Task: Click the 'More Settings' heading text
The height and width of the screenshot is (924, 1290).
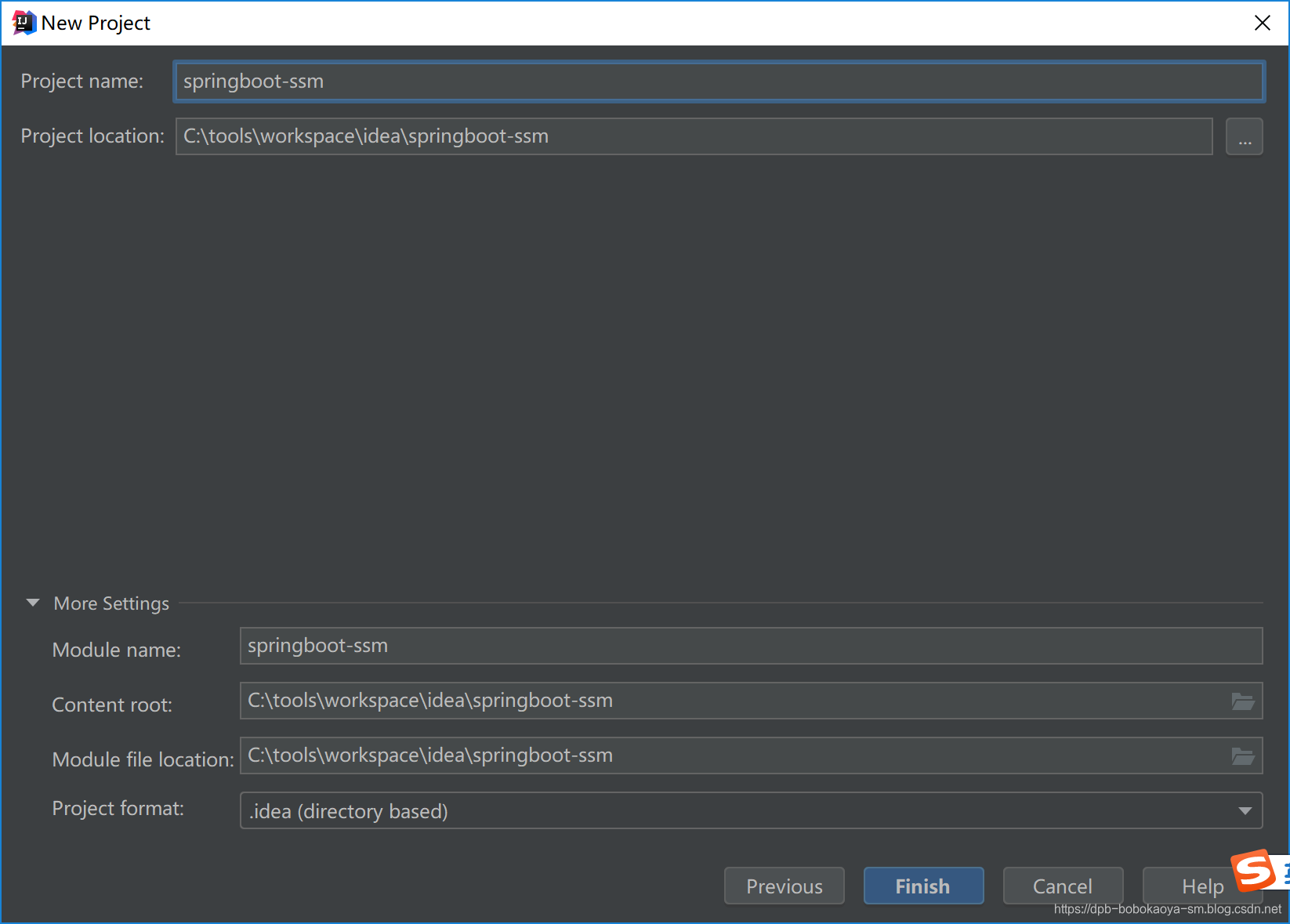Action: click(x=111, y=603)
